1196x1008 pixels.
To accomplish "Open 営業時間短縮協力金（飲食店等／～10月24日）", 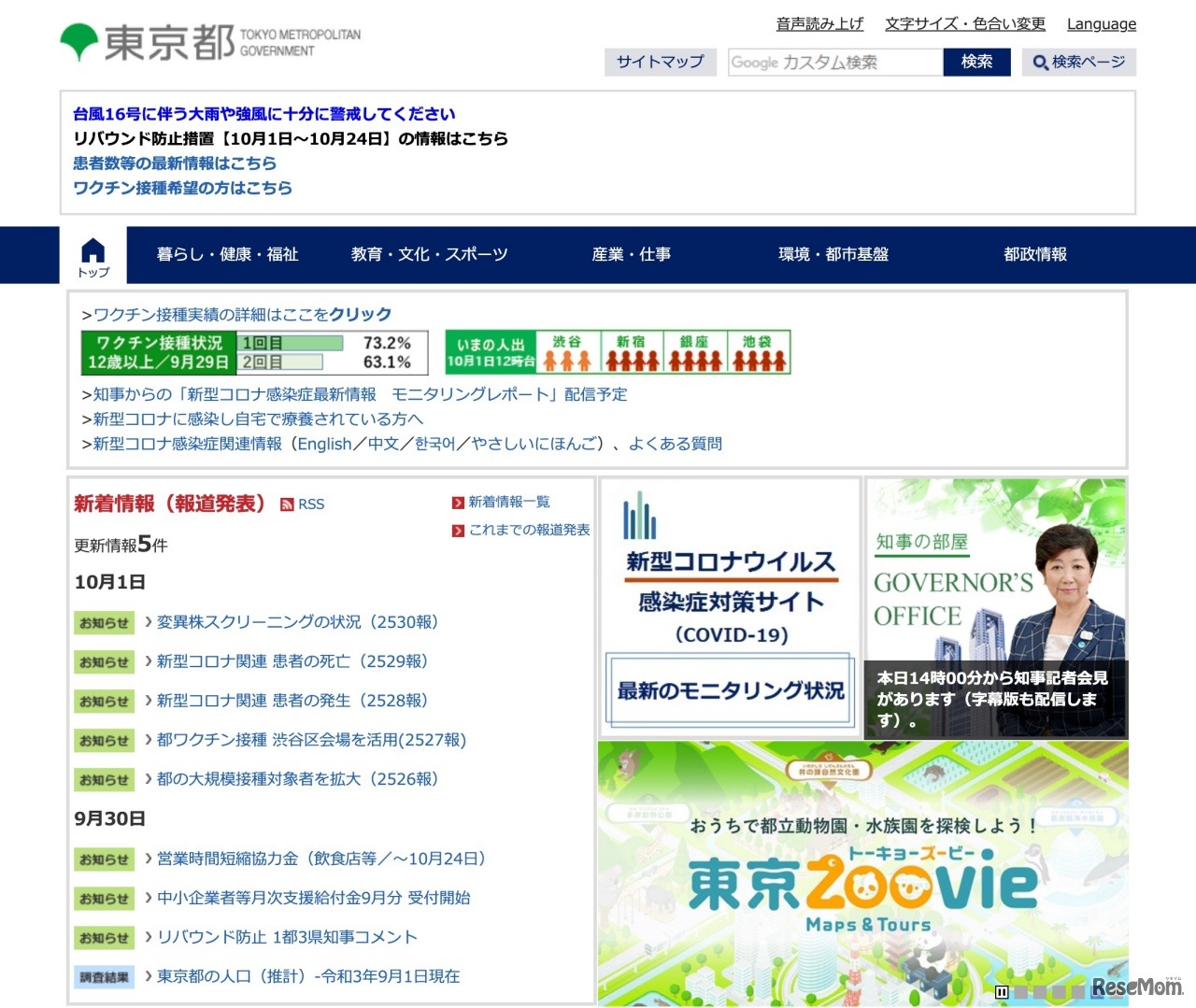I will 321,859.
